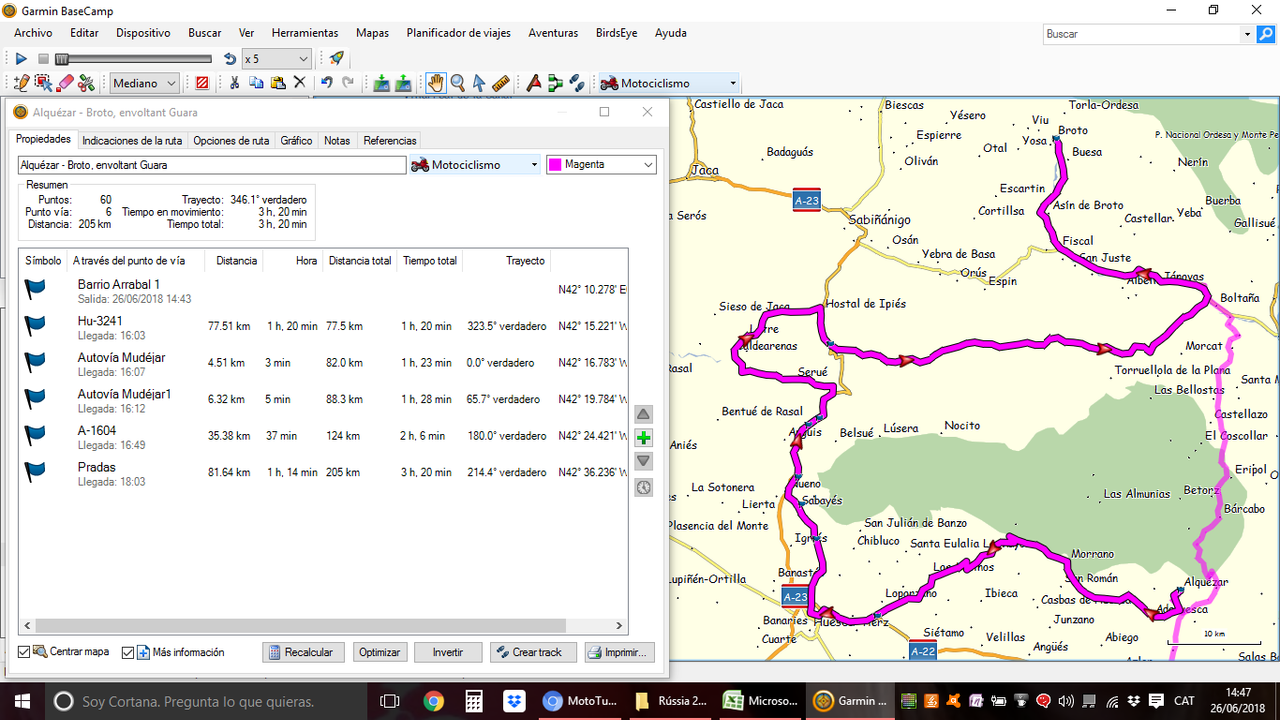Select the hand pan tool
Screen dimensions: 1280x720
(x=436, y=83)
